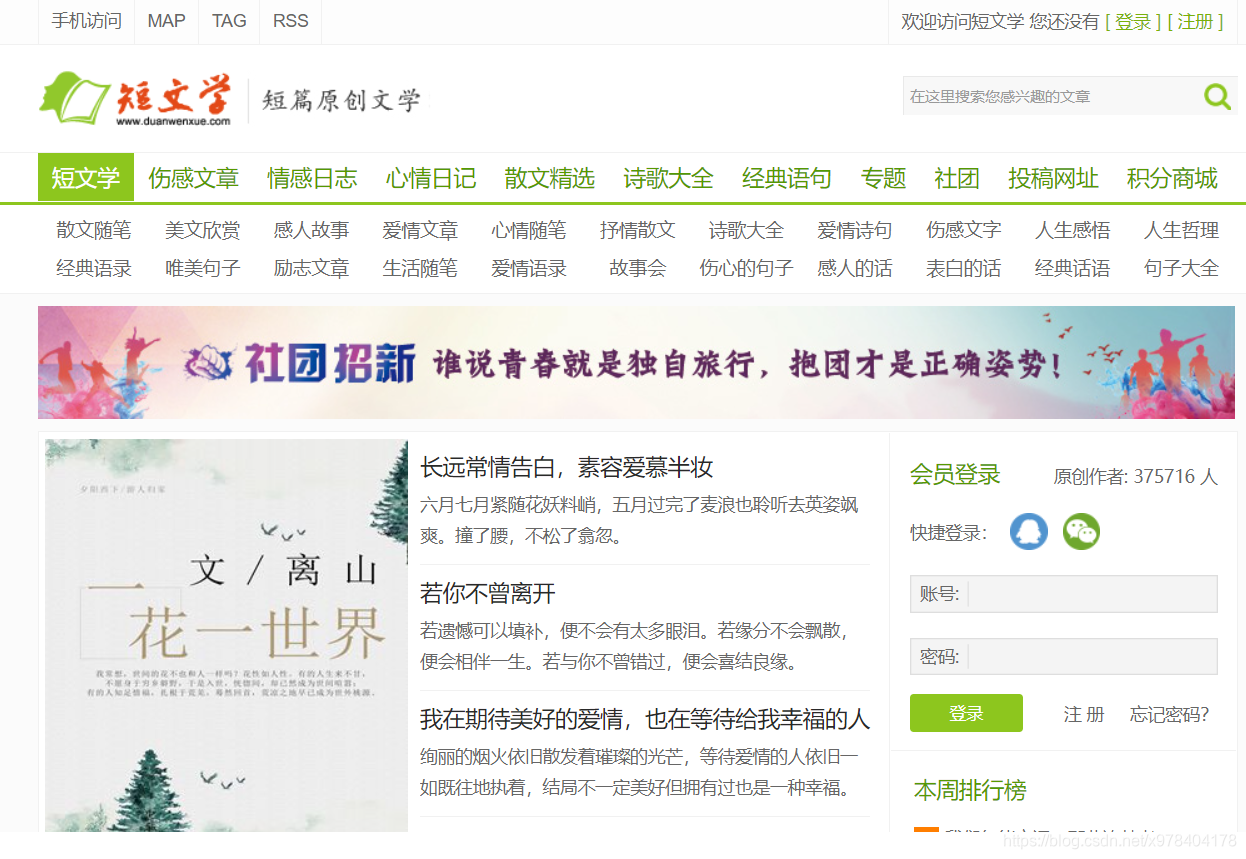Select the 短文学 main tab
This screenshot has height=859, width=1246.
86,178
